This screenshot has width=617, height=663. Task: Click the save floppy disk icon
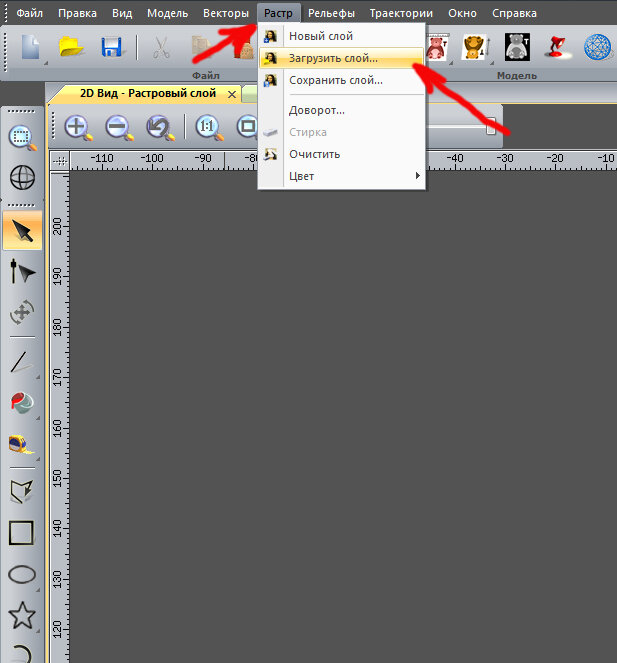click(x=112, y=47)
